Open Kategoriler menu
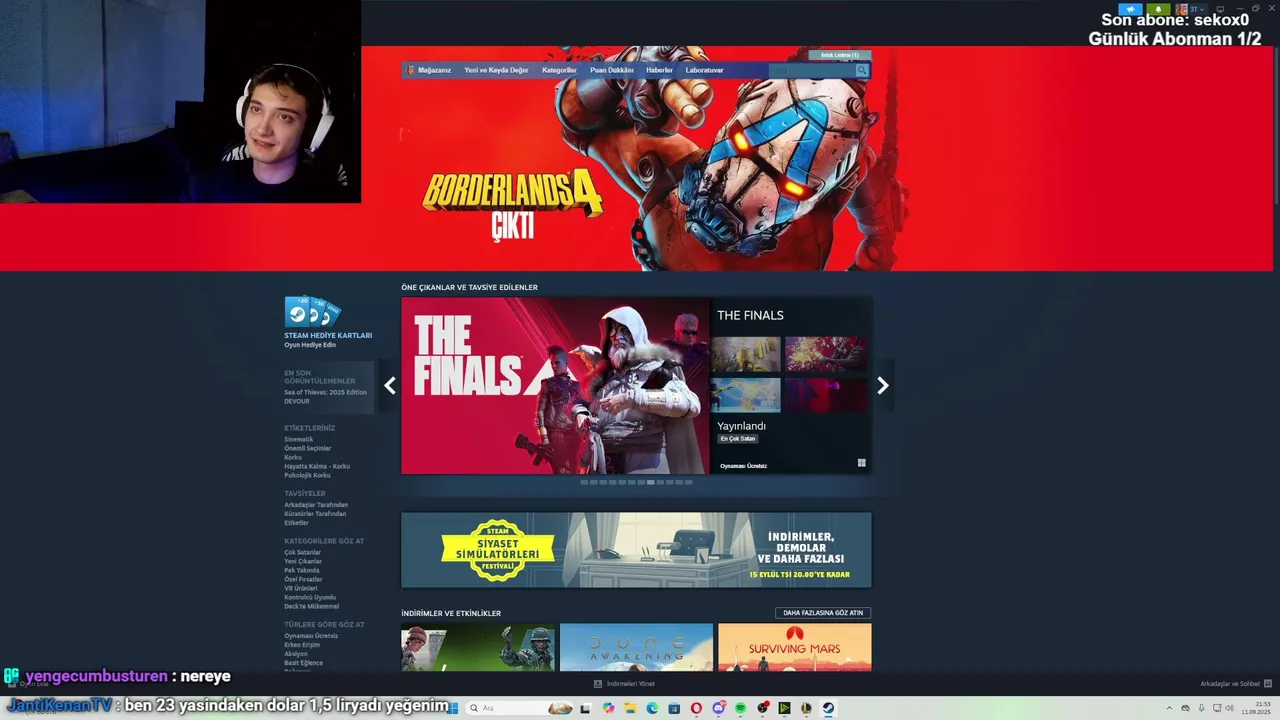This screenshot has width=1280, height=720. tap(559, 70)
